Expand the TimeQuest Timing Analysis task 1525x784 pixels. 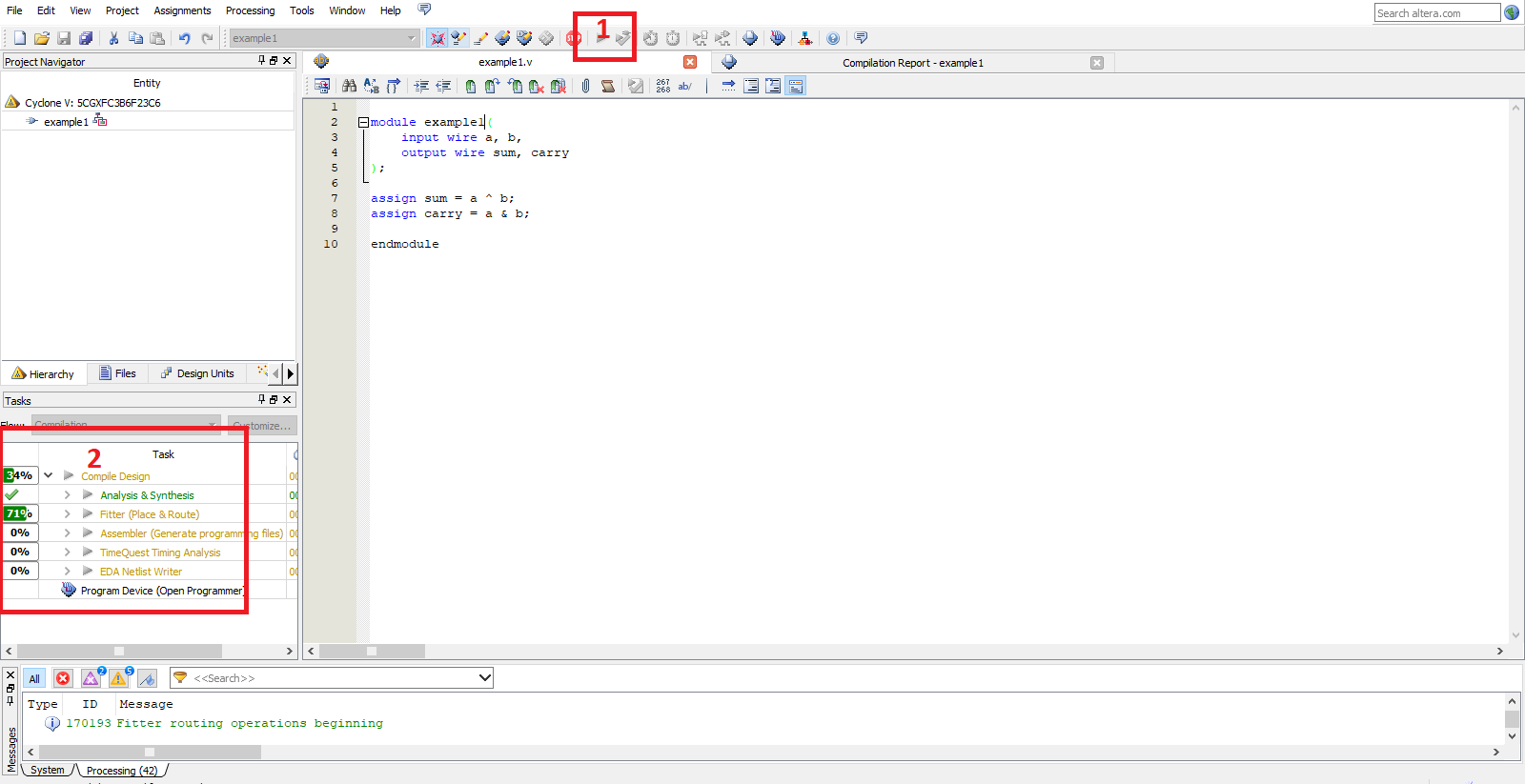click(67, 552)
